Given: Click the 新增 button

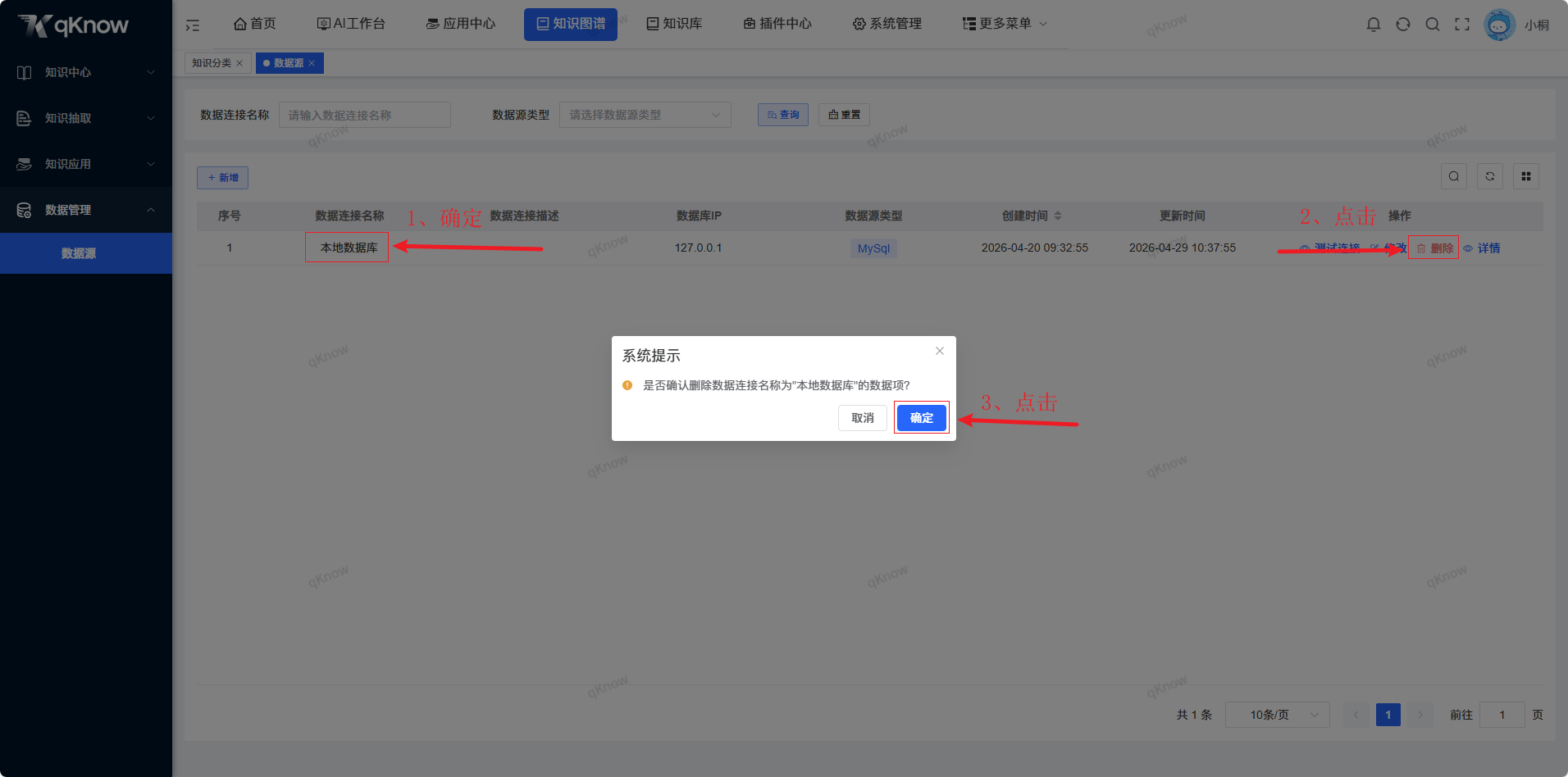Looking at the screenshot, I should 222,178.
